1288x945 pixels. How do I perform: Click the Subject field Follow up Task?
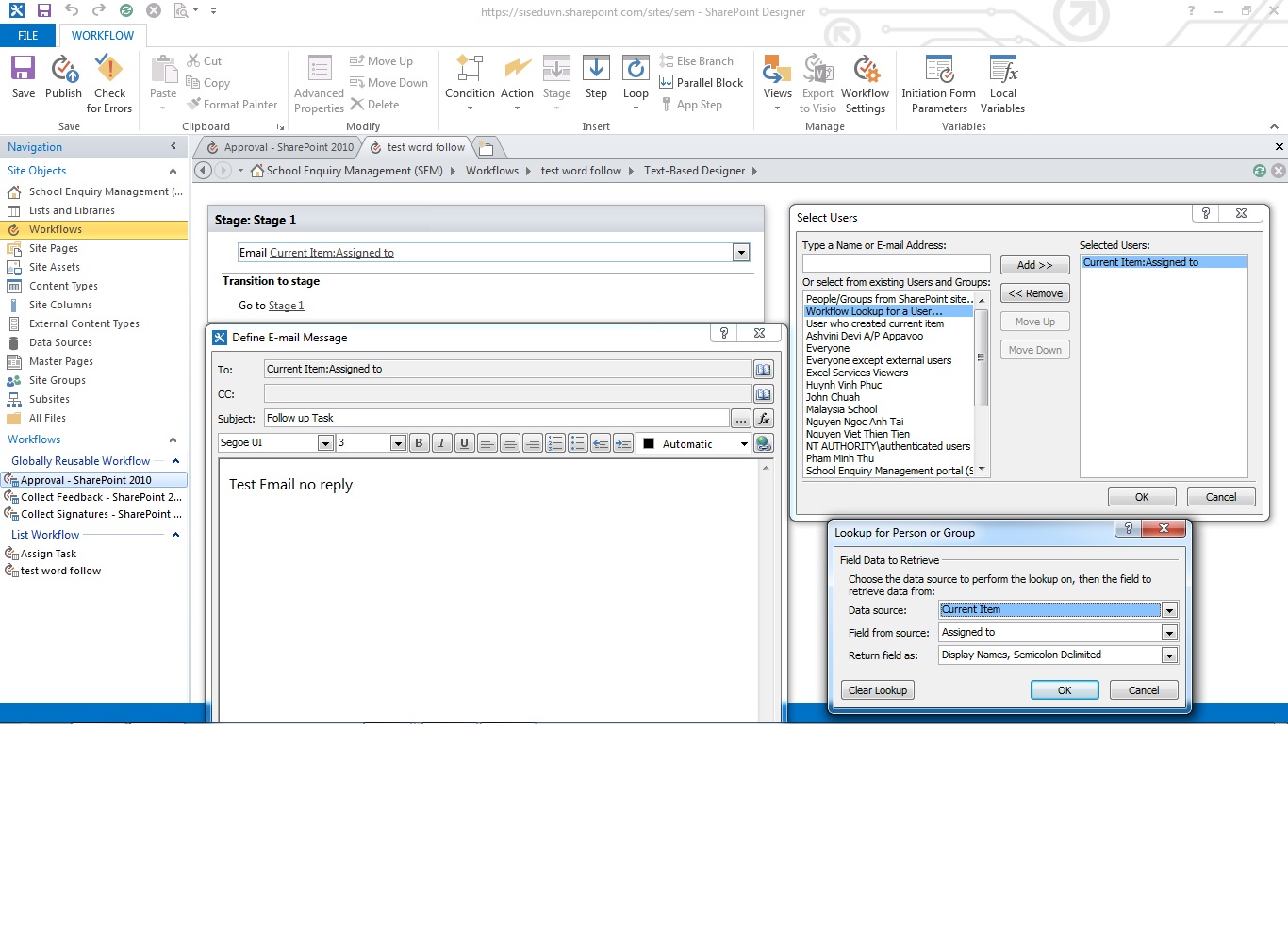point(496,418)
